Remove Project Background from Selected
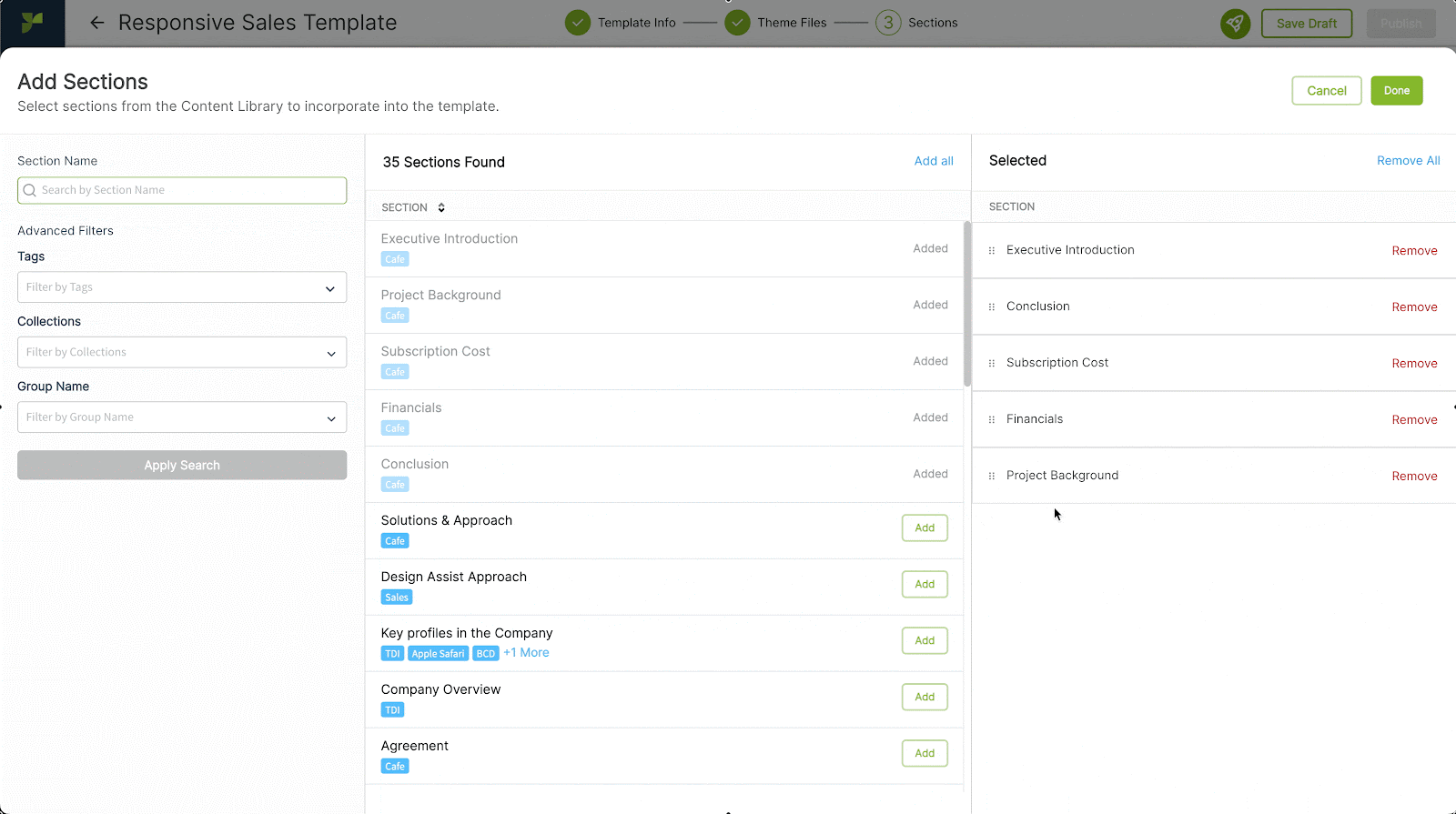The image size is (1456, 814). (x=1414, y=477)
